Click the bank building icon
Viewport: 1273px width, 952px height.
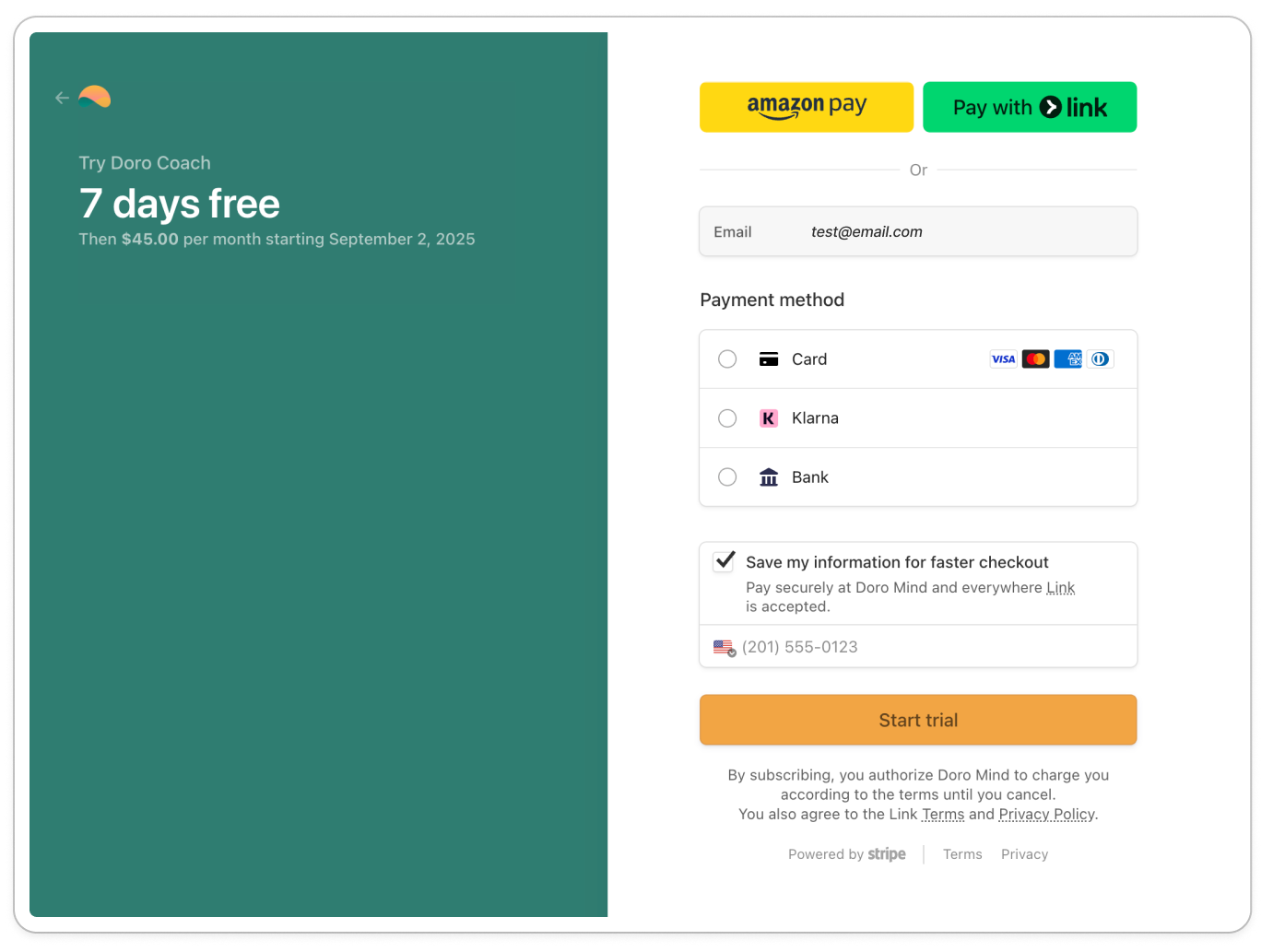pos(769,477)
